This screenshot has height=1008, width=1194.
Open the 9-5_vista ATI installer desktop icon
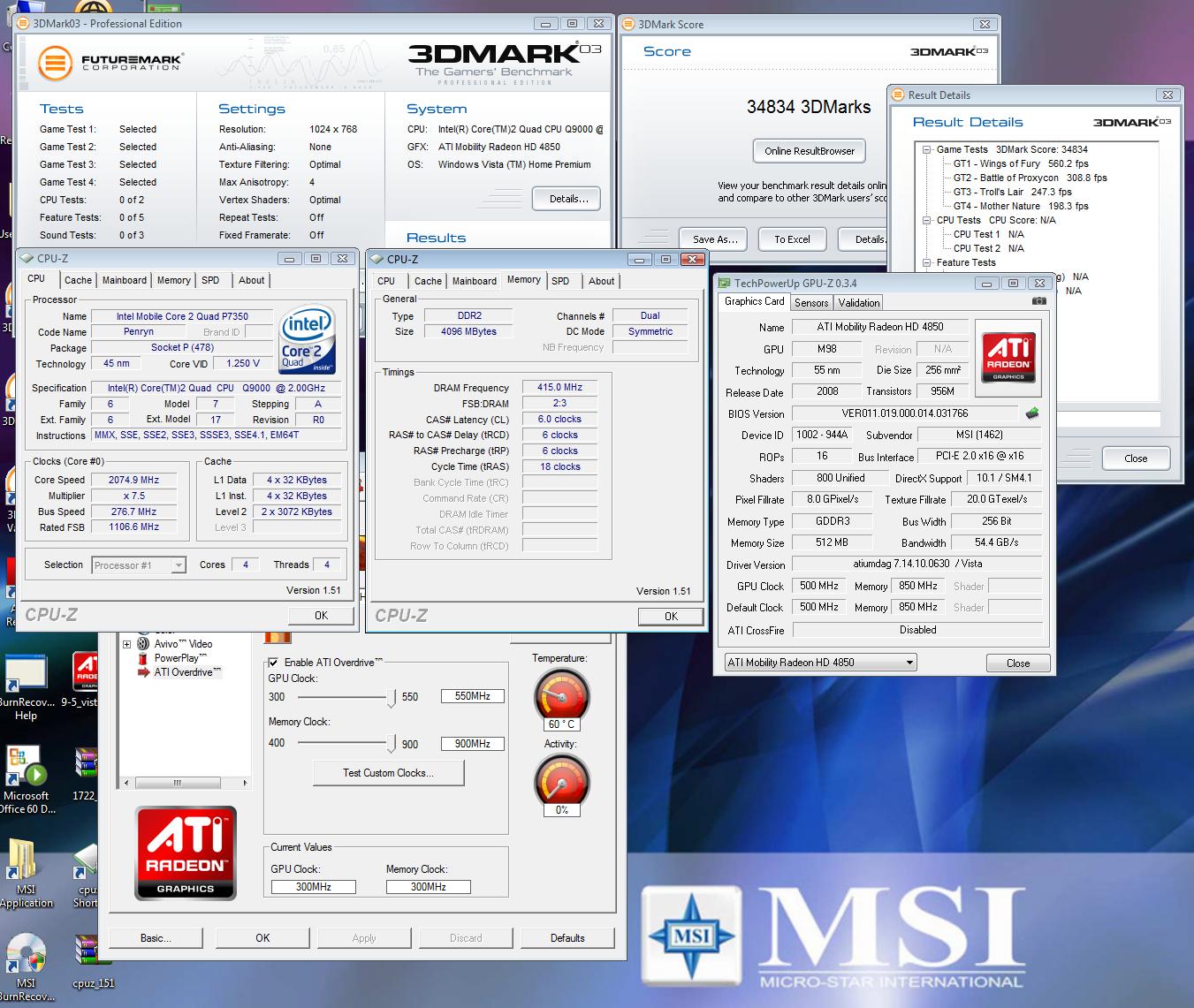point(85,678)
